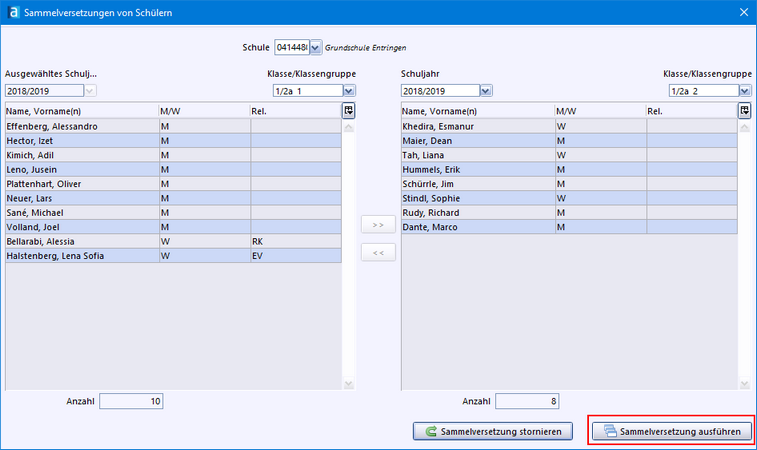Sort left table by Name, Vorname(n) header
The height and width of the screenshot is (450, 757).
coord(80,111)
